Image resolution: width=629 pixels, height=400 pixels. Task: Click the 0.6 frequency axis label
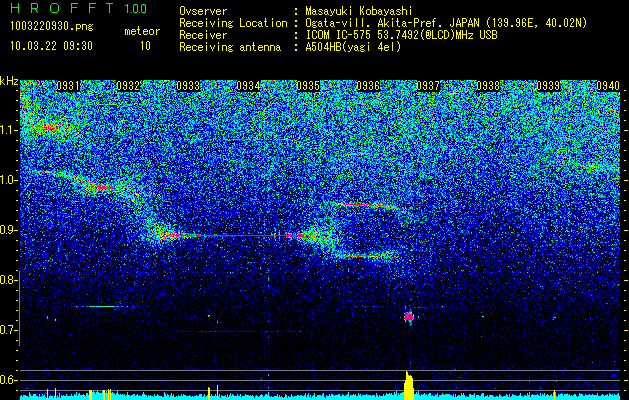pos(9,380)
